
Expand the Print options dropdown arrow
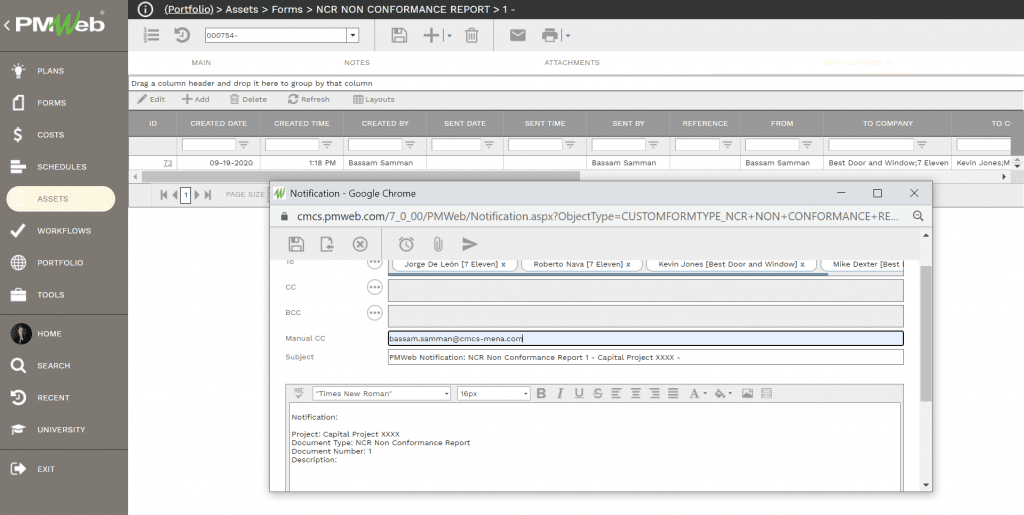tap(568, 36)
